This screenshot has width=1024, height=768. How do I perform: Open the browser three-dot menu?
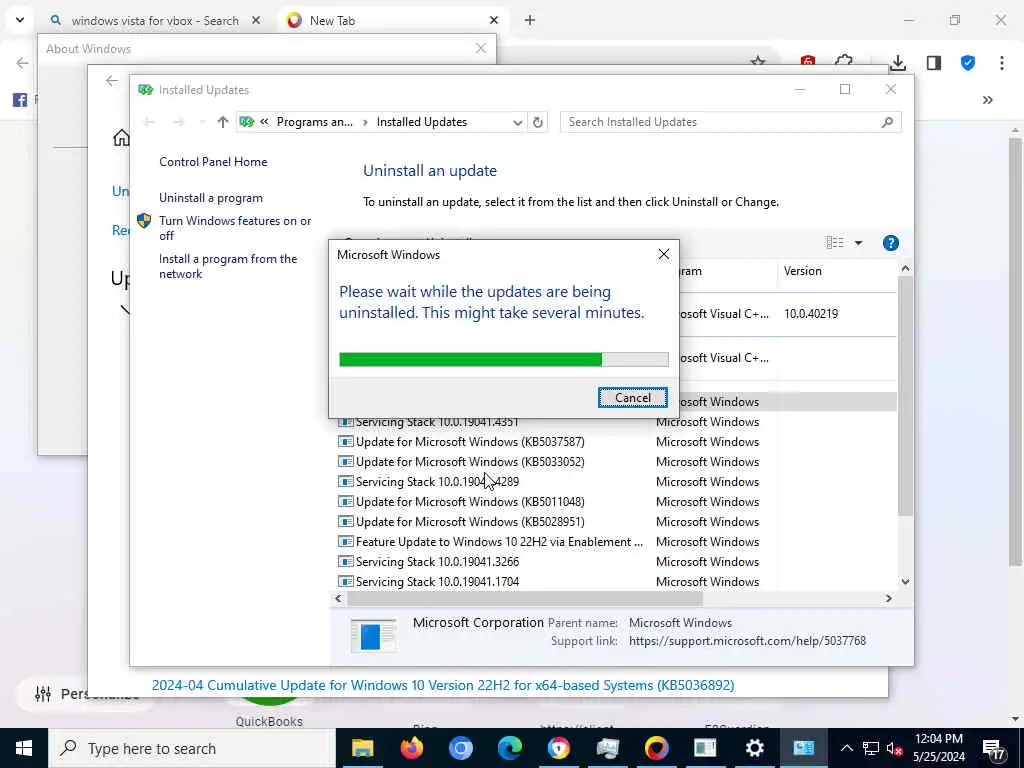click(x=1001, y=63)
